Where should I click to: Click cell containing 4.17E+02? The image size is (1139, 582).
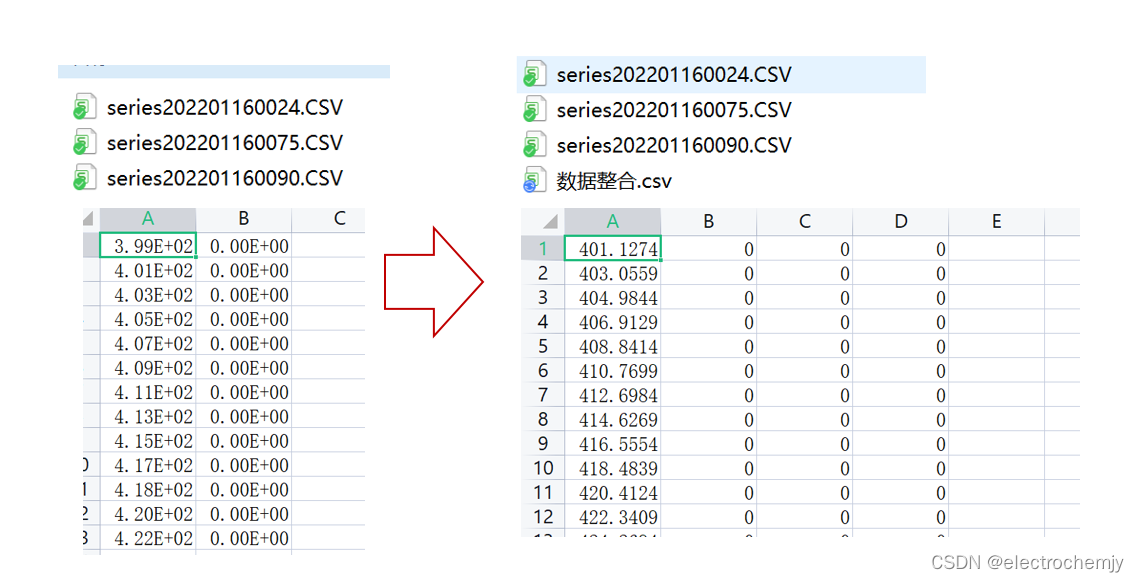(148, 465)
